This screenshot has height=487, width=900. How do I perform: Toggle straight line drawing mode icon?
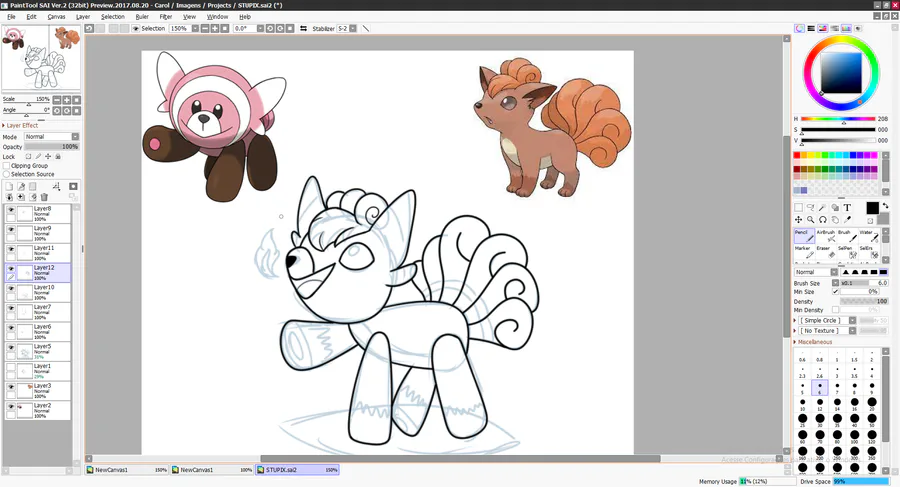point(366,28)
